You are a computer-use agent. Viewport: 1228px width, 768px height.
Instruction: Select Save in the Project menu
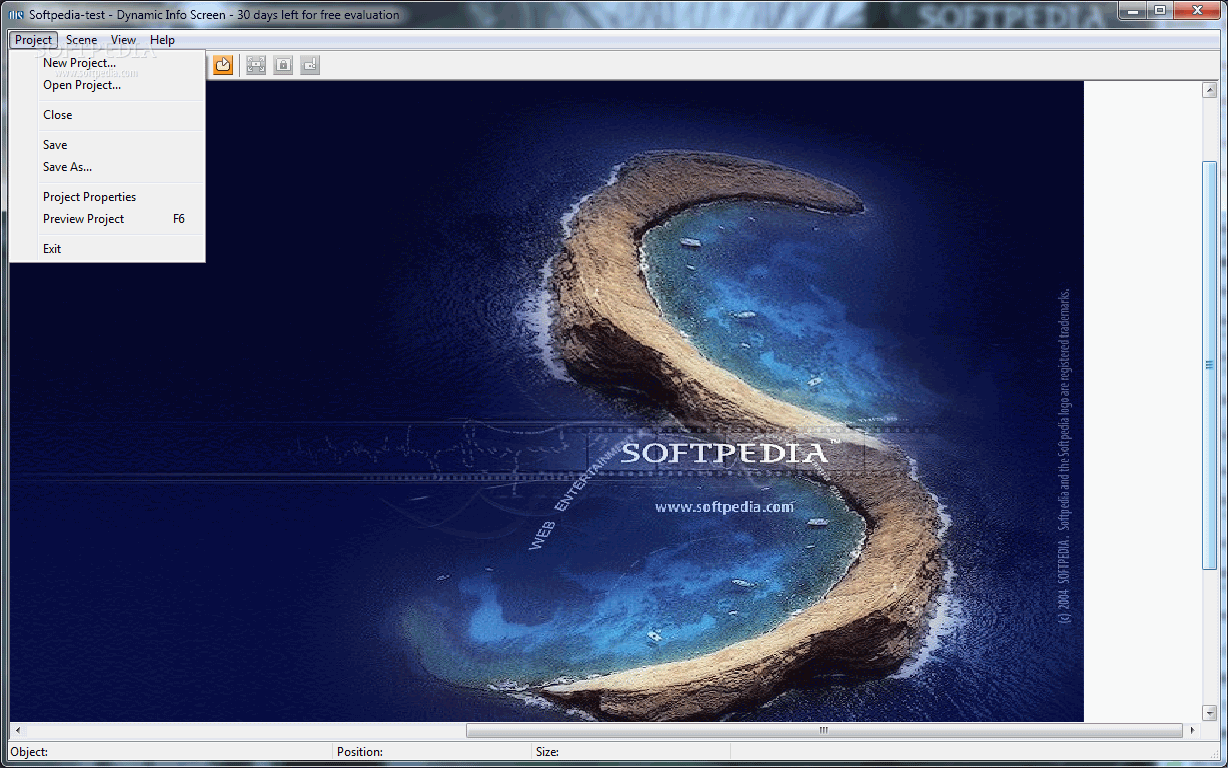click(x=107, y=145)
